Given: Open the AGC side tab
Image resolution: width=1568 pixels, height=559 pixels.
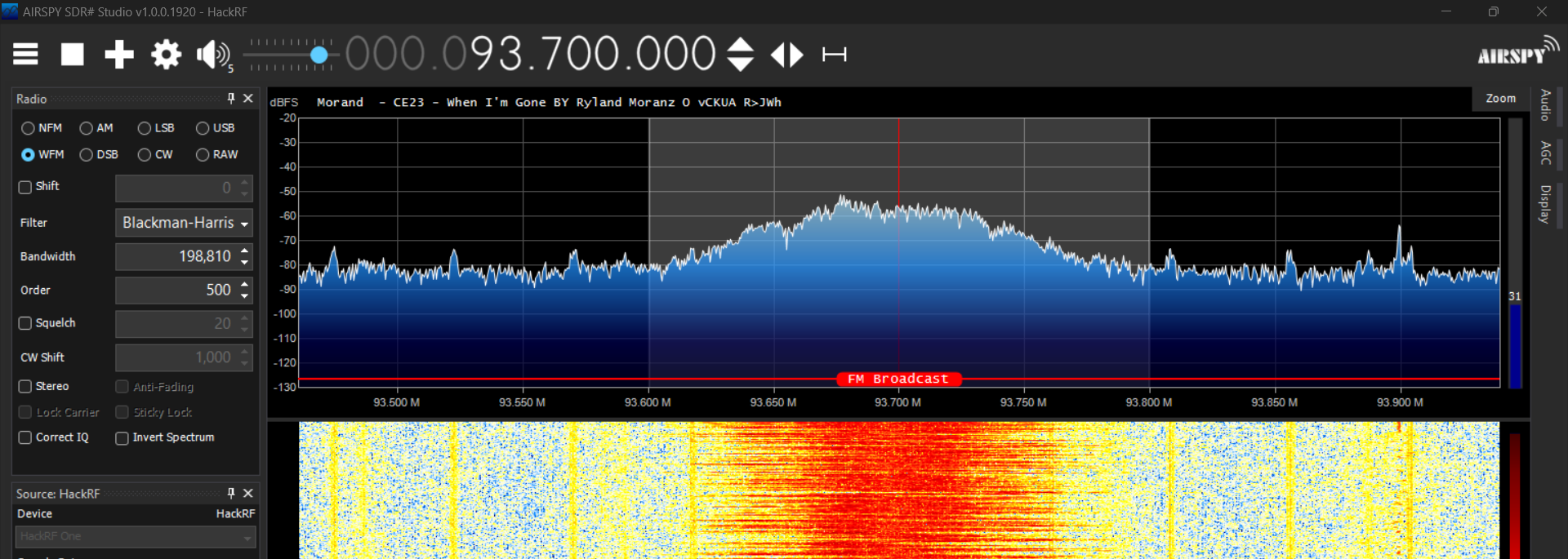Looking at the screenshot, I should pos(1546,153).
